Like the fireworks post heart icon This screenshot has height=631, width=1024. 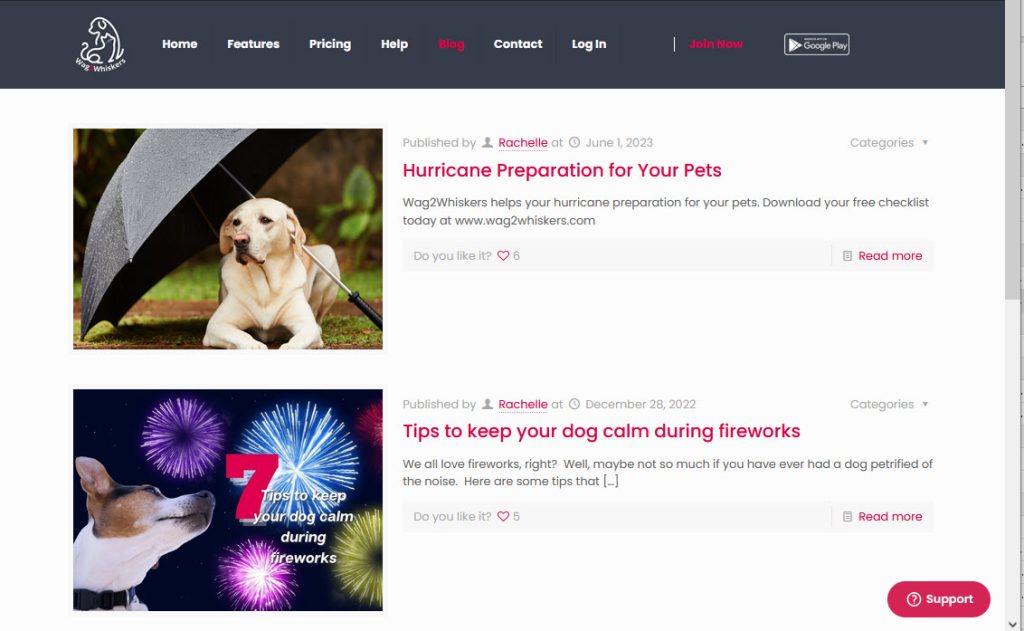(503, 516)
